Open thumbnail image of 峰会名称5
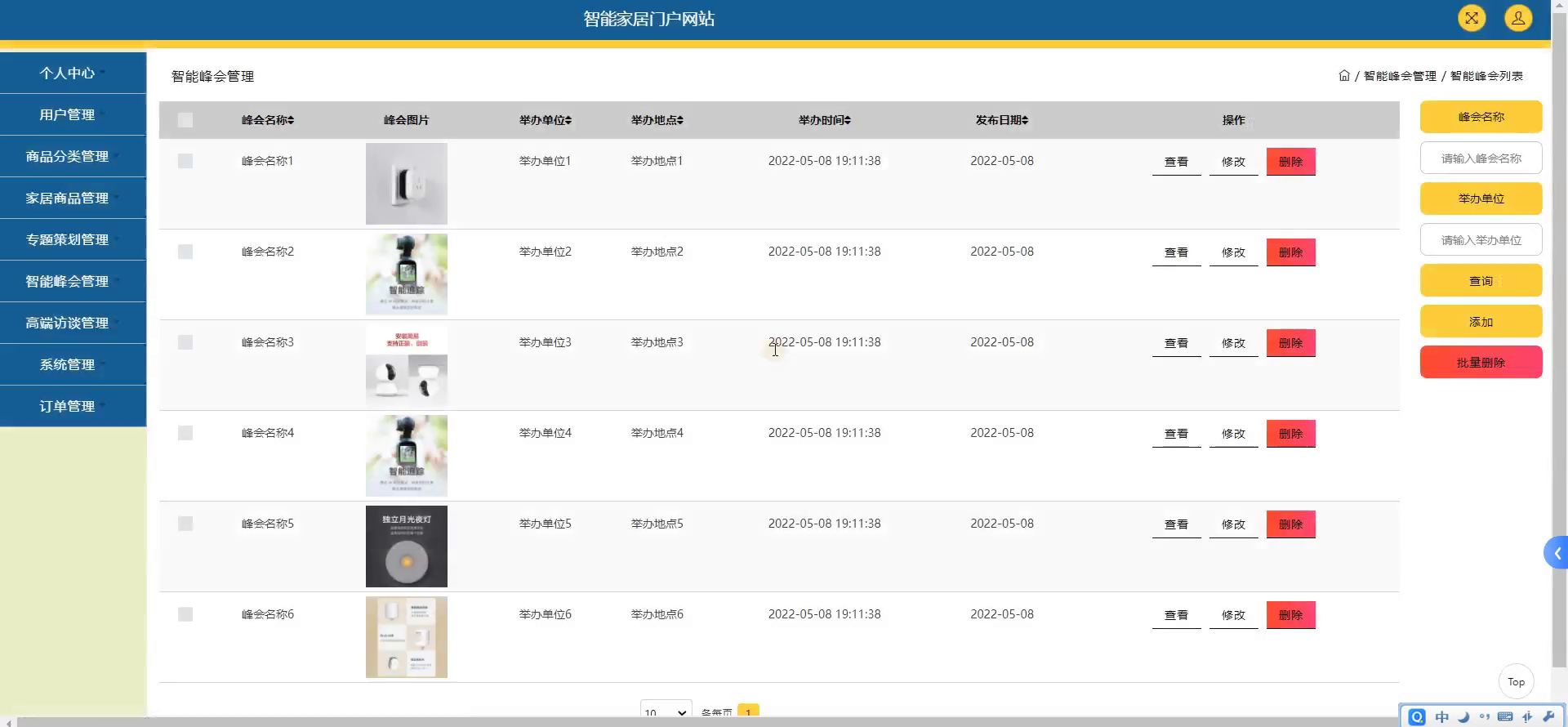Viewport: 1568px width, 727px height. coord(407,546)
